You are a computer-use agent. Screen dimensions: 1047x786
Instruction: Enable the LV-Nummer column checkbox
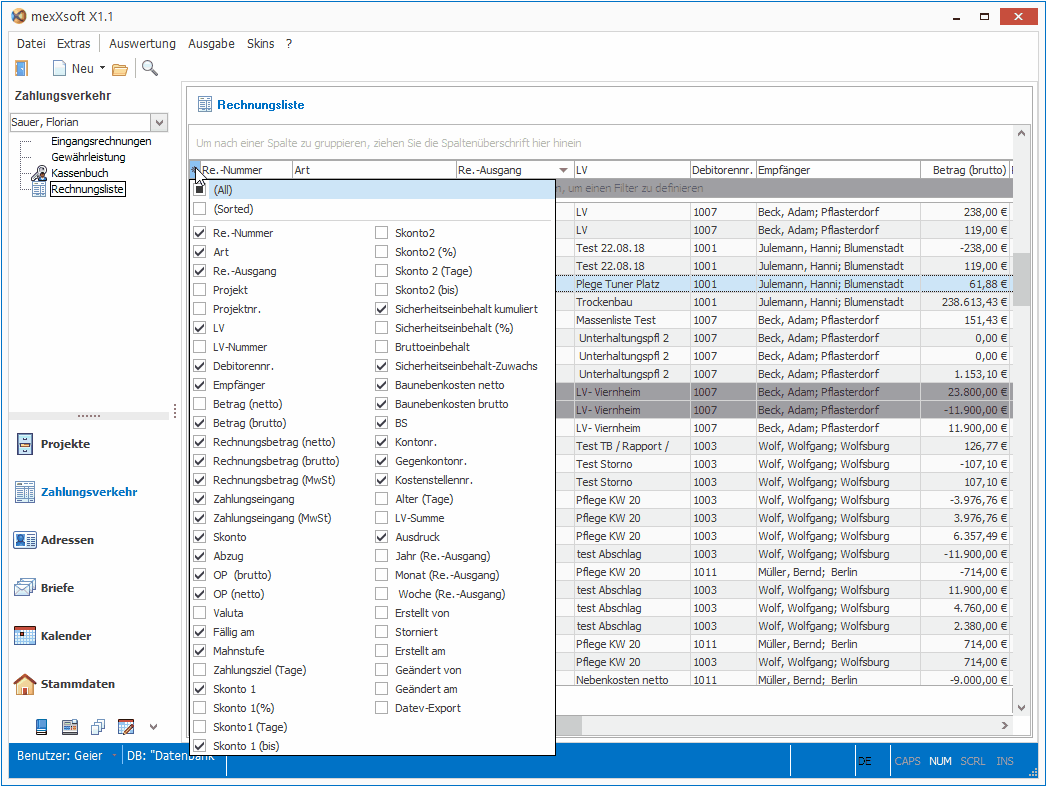tap(200, 347)
